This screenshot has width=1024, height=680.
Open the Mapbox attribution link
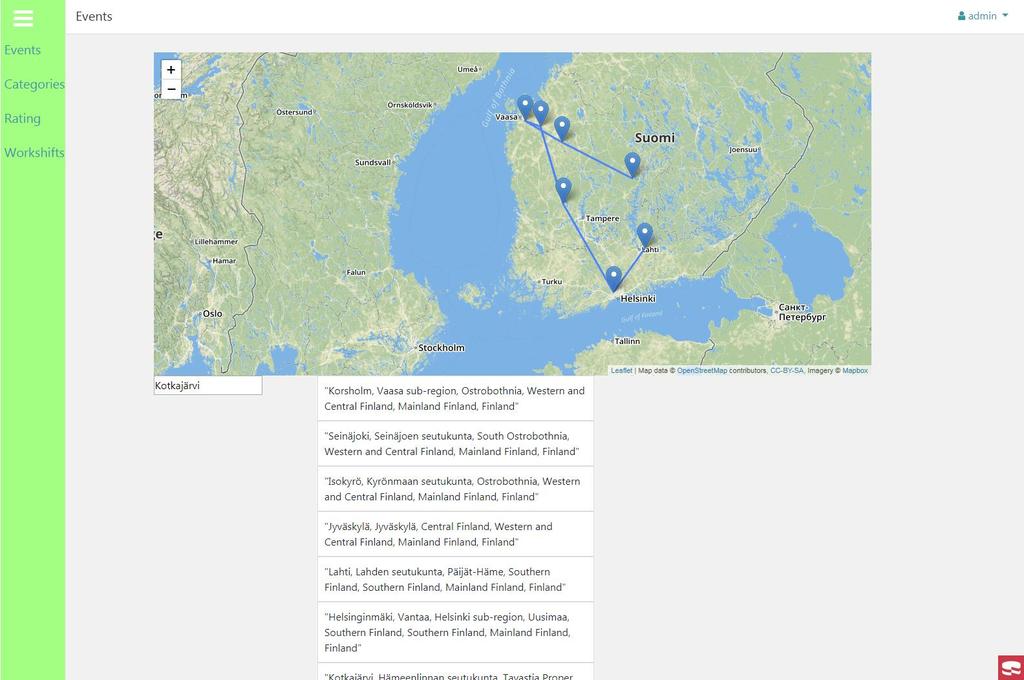point(855,370)
